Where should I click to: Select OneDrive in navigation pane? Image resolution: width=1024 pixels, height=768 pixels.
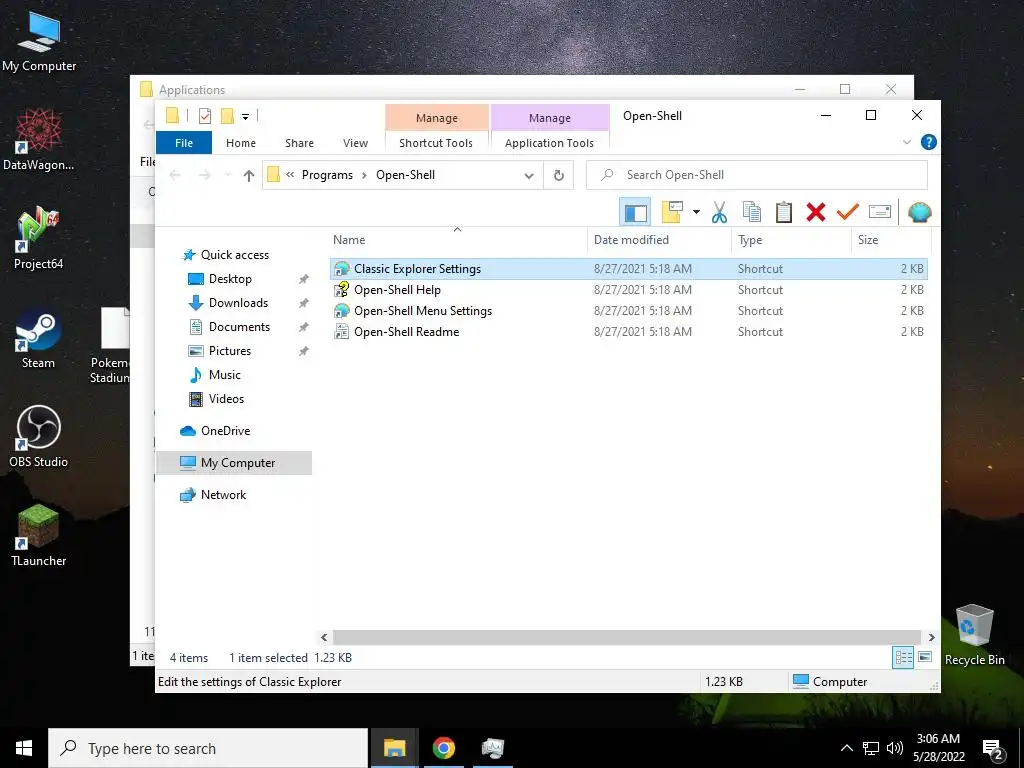point(225,431)
